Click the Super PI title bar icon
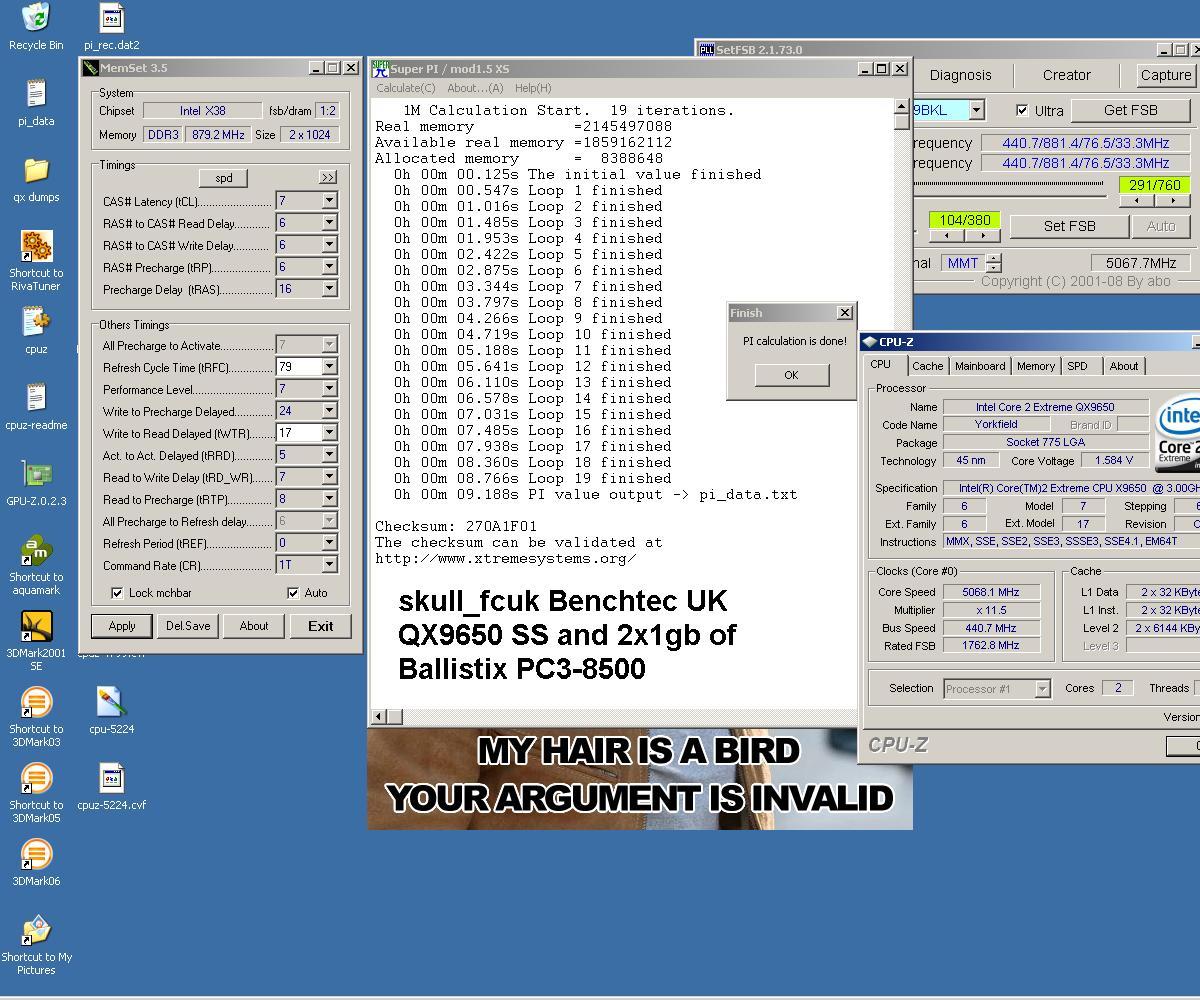The width and height of the screenshot is (1200, 1000). [380, 68]
